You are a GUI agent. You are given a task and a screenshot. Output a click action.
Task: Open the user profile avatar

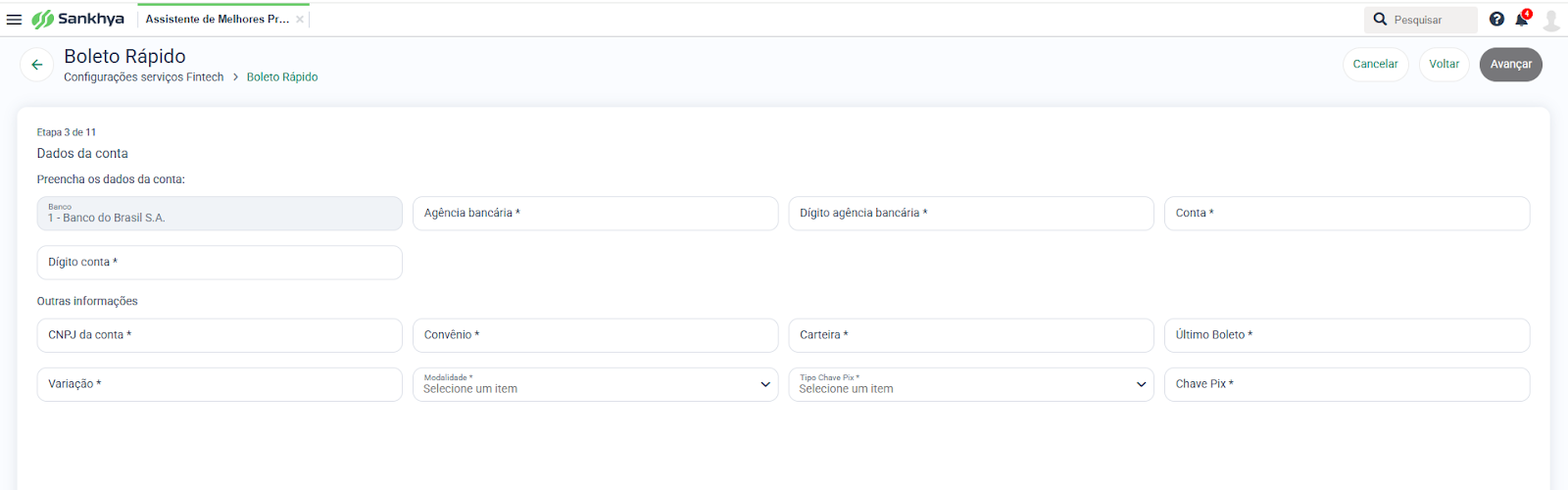tap(1551, 20)
